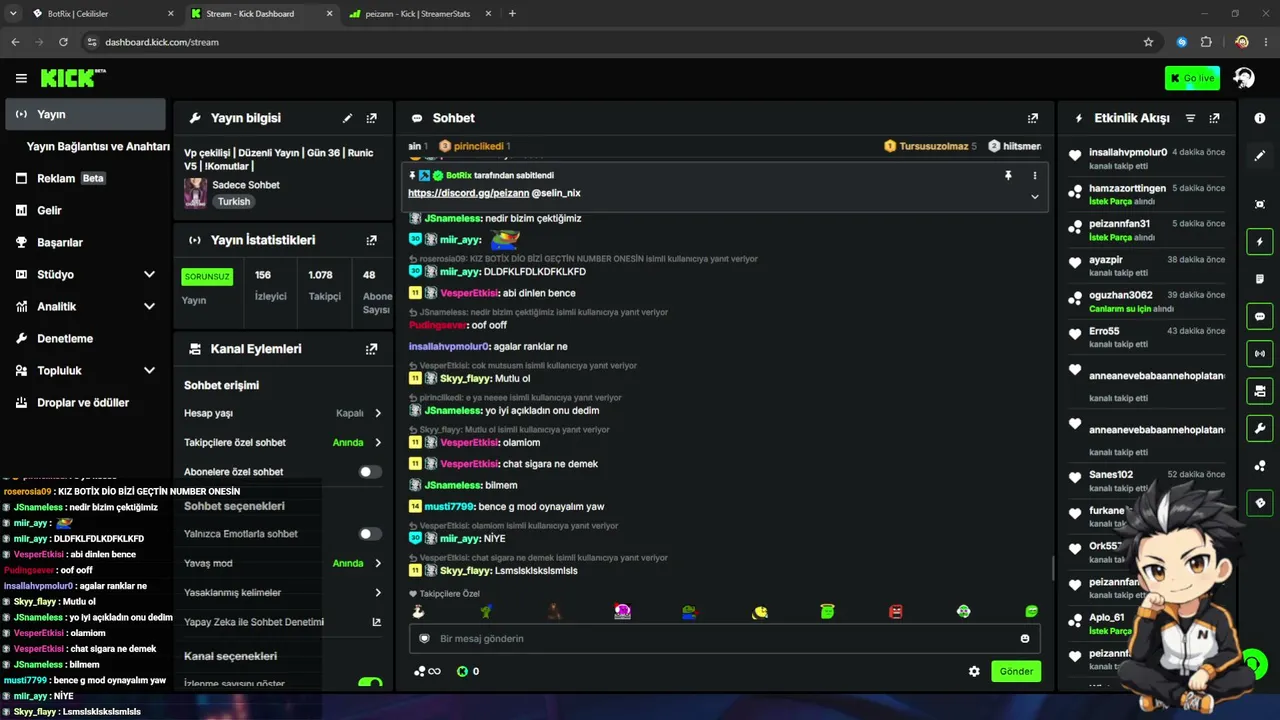This screenshot has height=720, width=1280.
Task: Open the hamburger menu beside the Kick logo
Action: (x=21, y=78)
